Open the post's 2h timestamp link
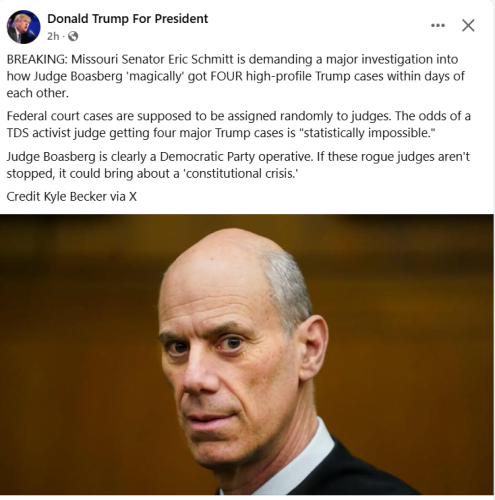This screenshot has height=500, width=495. 53,36
